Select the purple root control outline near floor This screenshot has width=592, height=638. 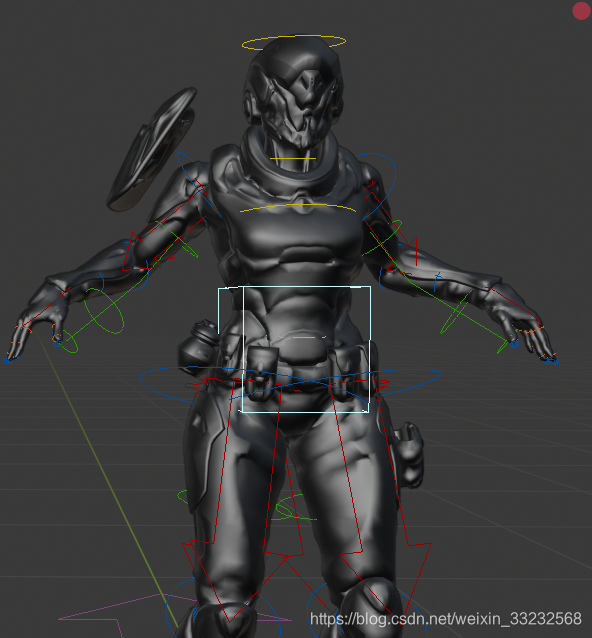tap(175, 616)
